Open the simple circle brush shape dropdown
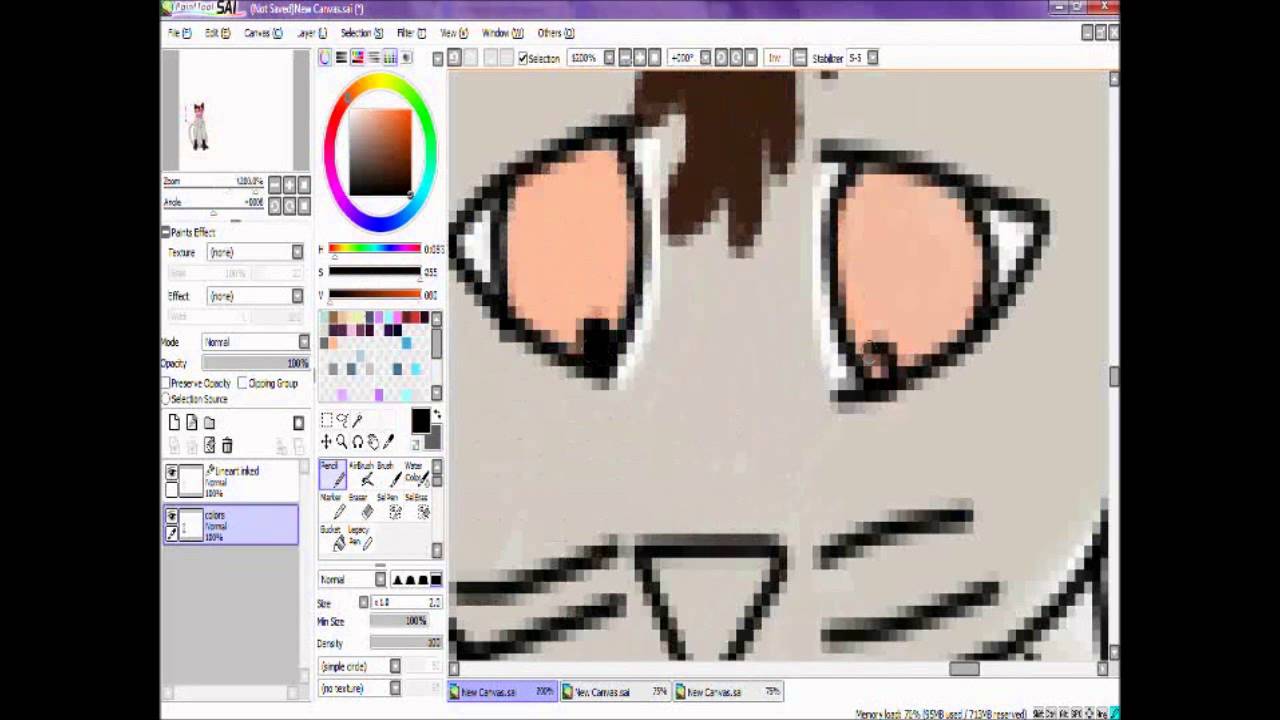This screenshot has height=720, width=1280. 360,666
